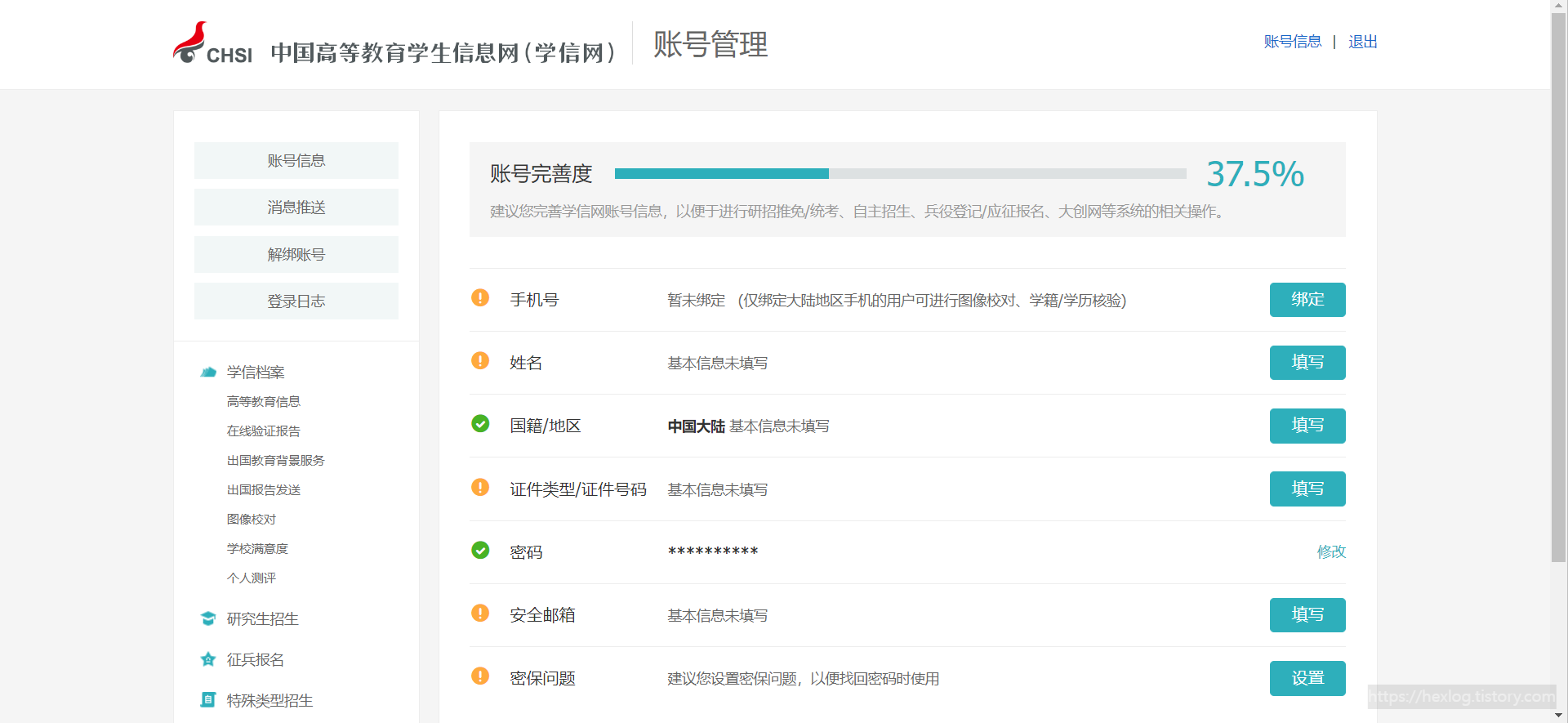The image size is (1568, 723).
Task: Click the document icon for 特殊类型招生
Action: [x=208, y=700]
